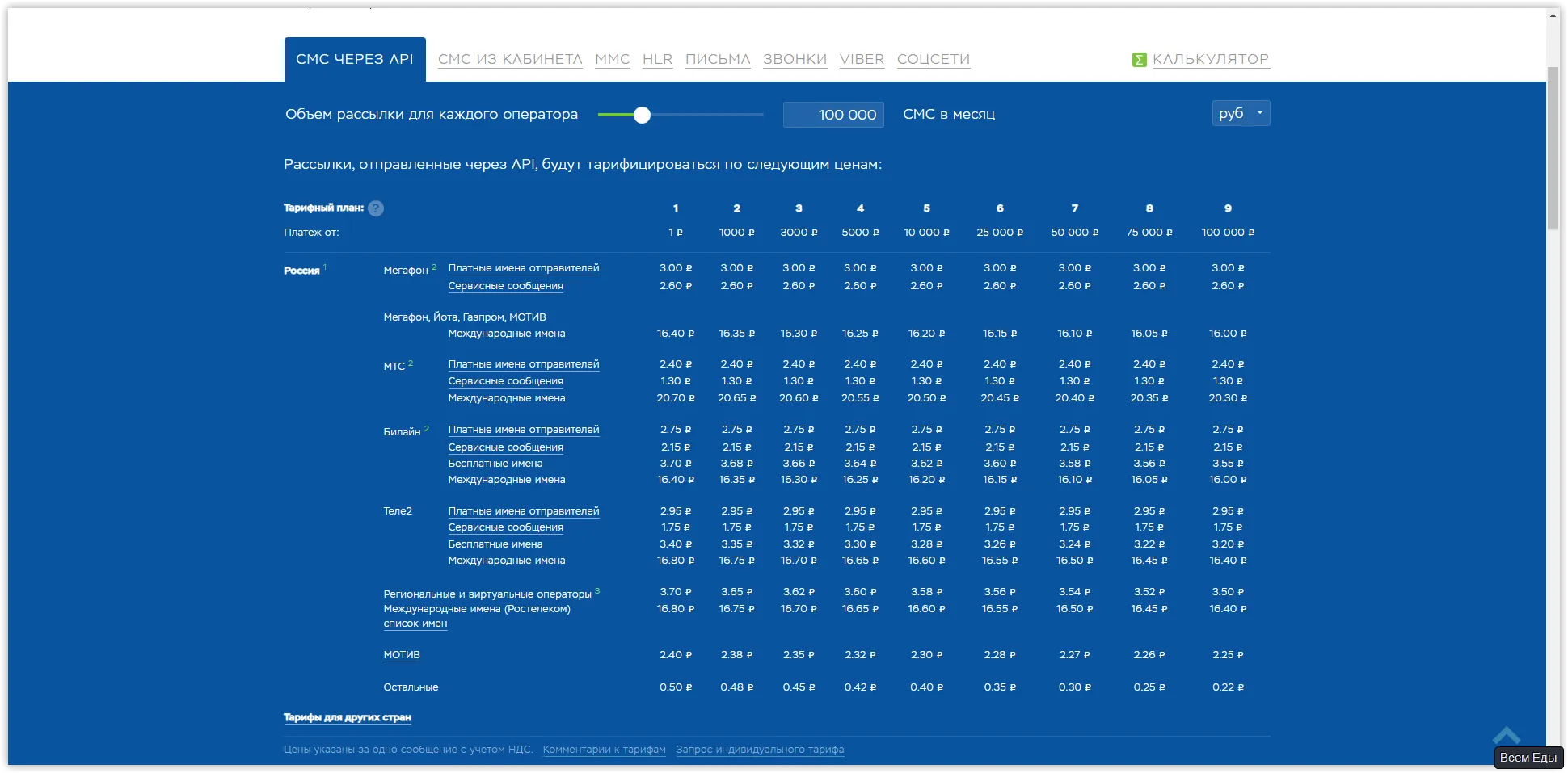This screenshot has height=773, width=1568.
Task: Click the page vertical scrollbar thumb
Action: point(1553,149)
